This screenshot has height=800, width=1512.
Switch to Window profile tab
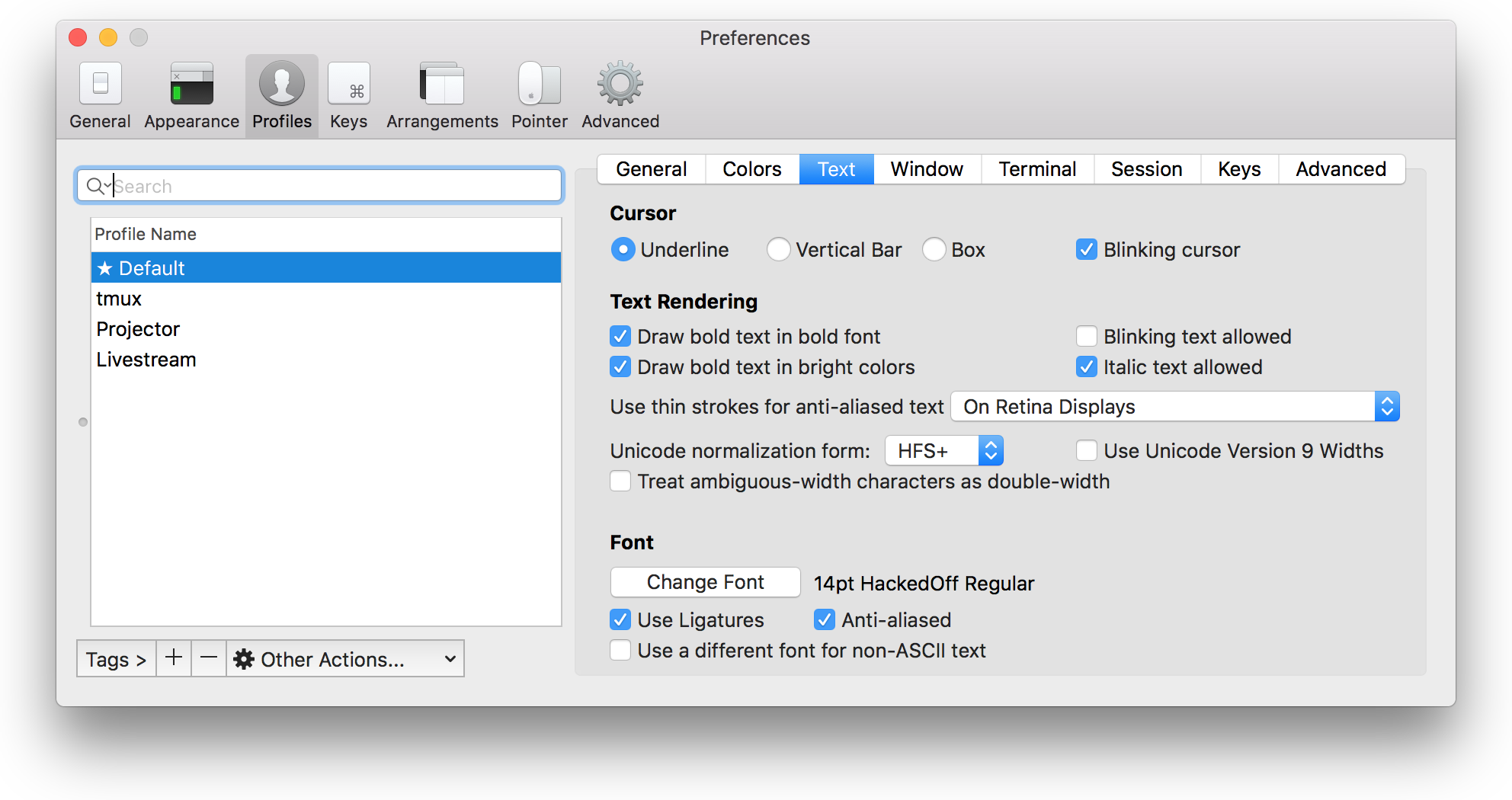pos(927,169)
